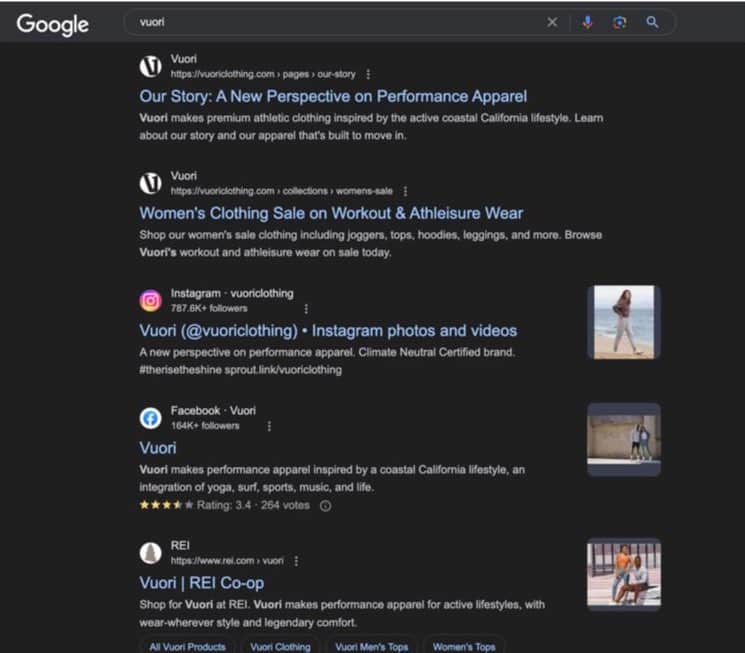This screenshot has height=653, width=745.
Task: Click the Vuori favicon beside the our-story result
Action: [151, 66]
